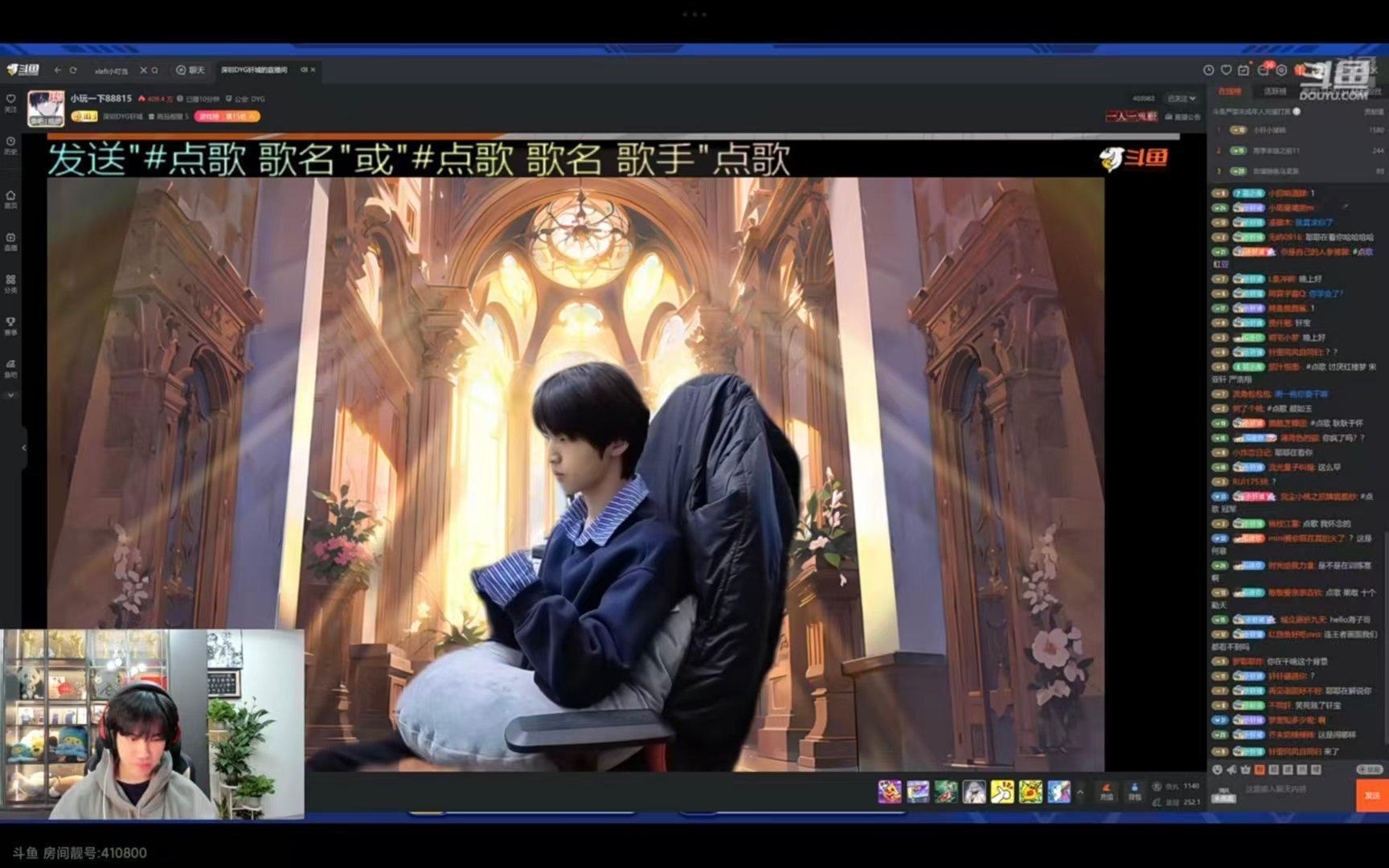The image size is (1389, 868).
Task: Open watch history clock icon in title bar
Action: (1208, 70)
